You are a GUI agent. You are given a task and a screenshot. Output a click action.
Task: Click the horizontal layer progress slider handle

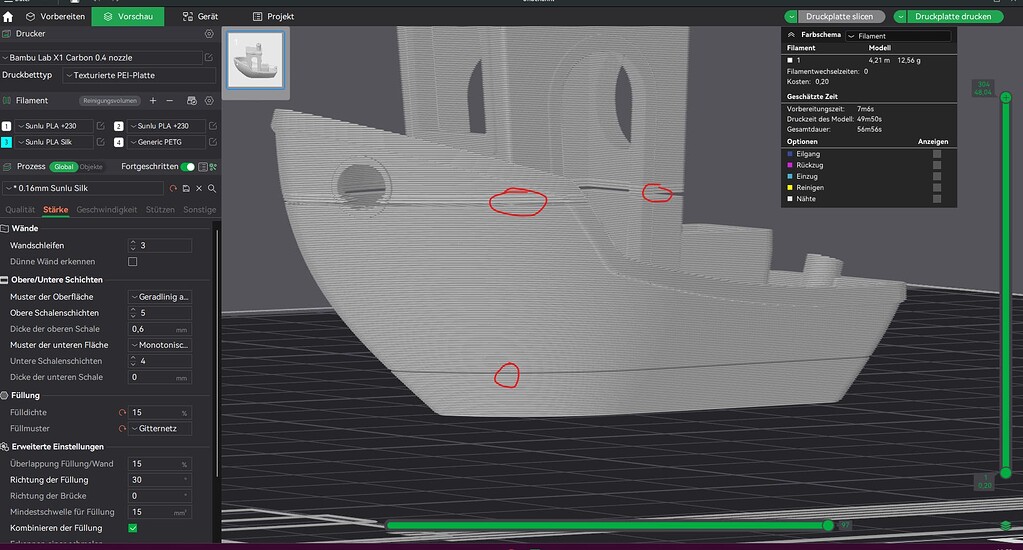point(828,525)
